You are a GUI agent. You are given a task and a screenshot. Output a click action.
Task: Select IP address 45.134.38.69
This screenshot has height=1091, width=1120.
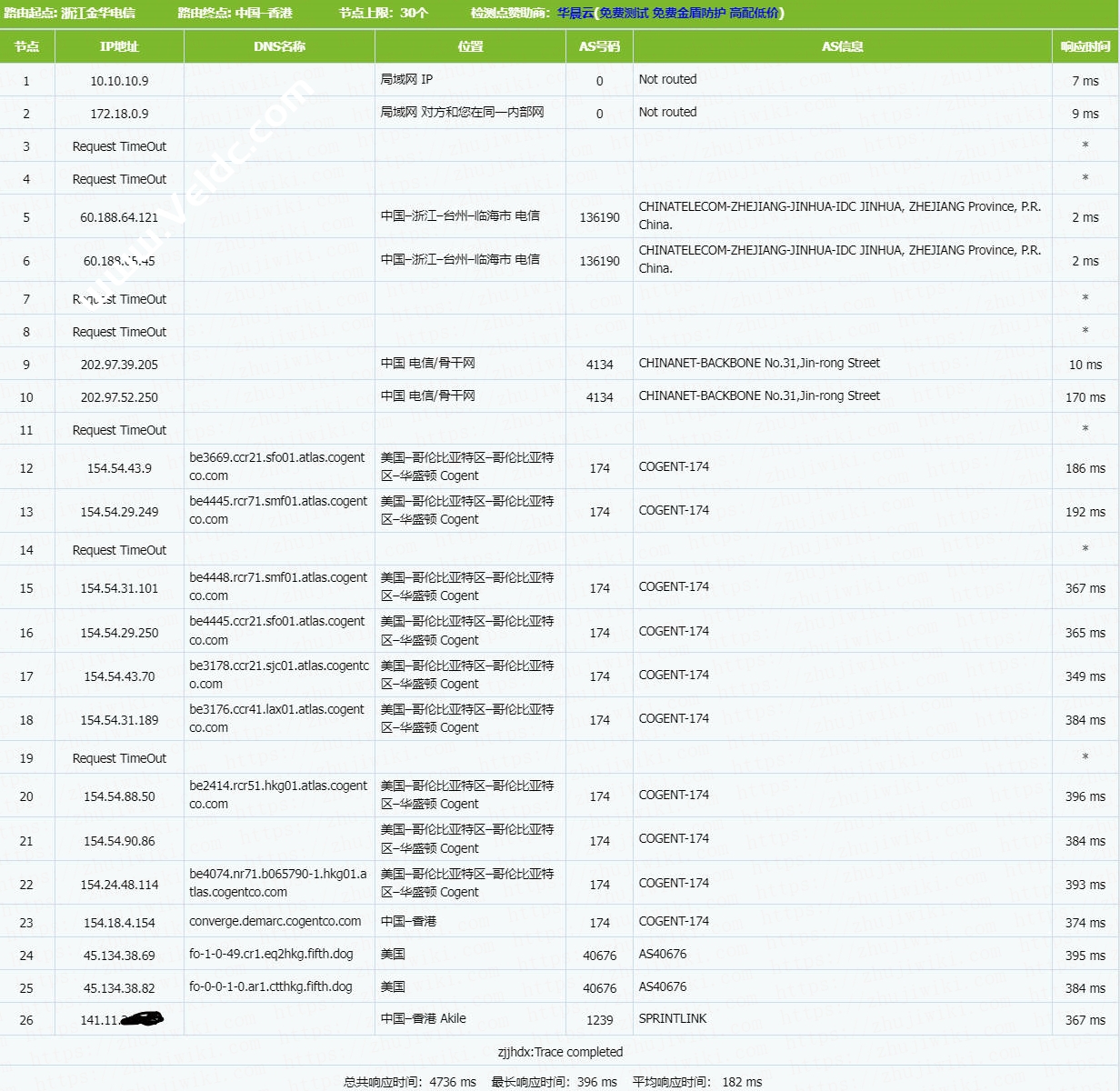119,956
